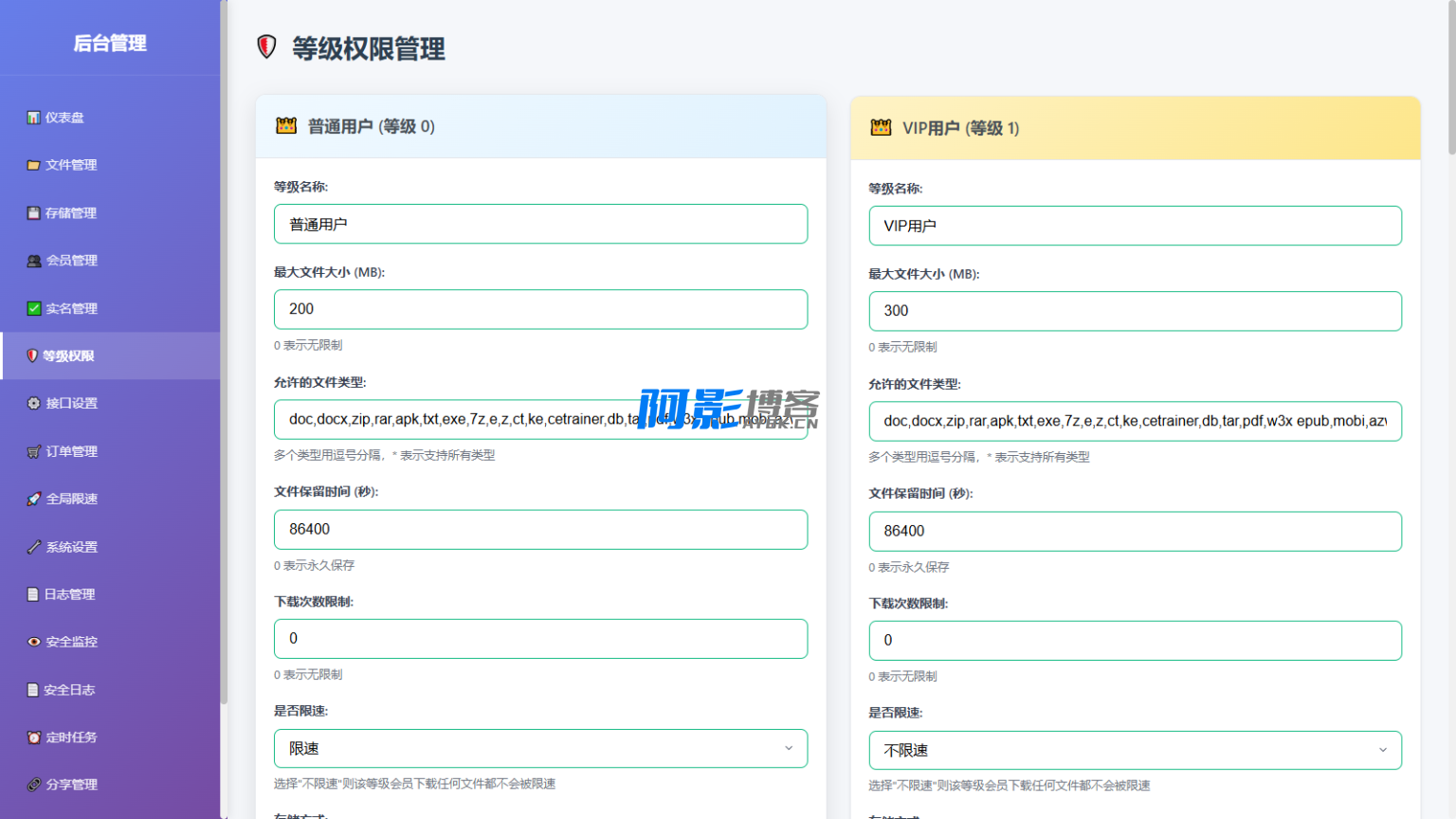This screenshot has height=819, width=1456.
Task: Click the rocket icon beside 全局限速
Action: pos(34,499)
